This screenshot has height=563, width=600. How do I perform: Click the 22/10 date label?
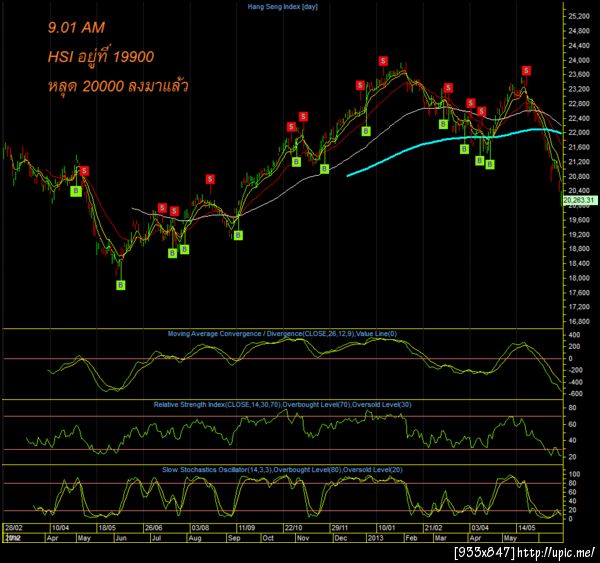pyautogui.click(x=293, y=528)
